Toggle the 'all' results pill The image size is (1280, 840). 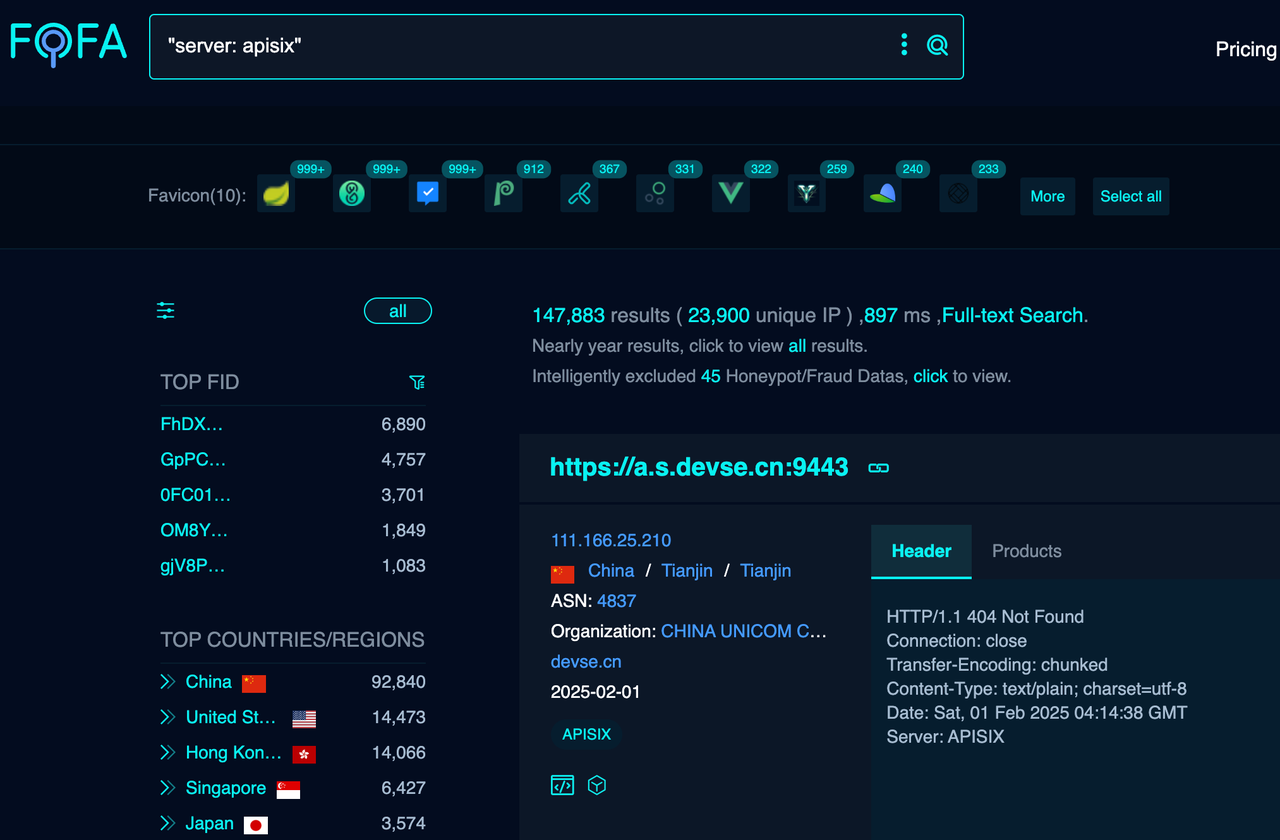pos(397,311)
